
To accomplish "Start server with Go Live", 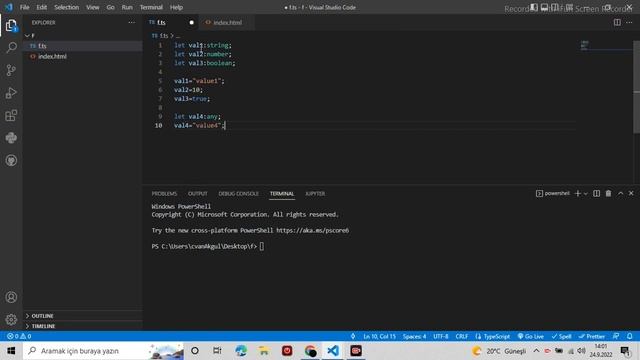I will (531, 336).
